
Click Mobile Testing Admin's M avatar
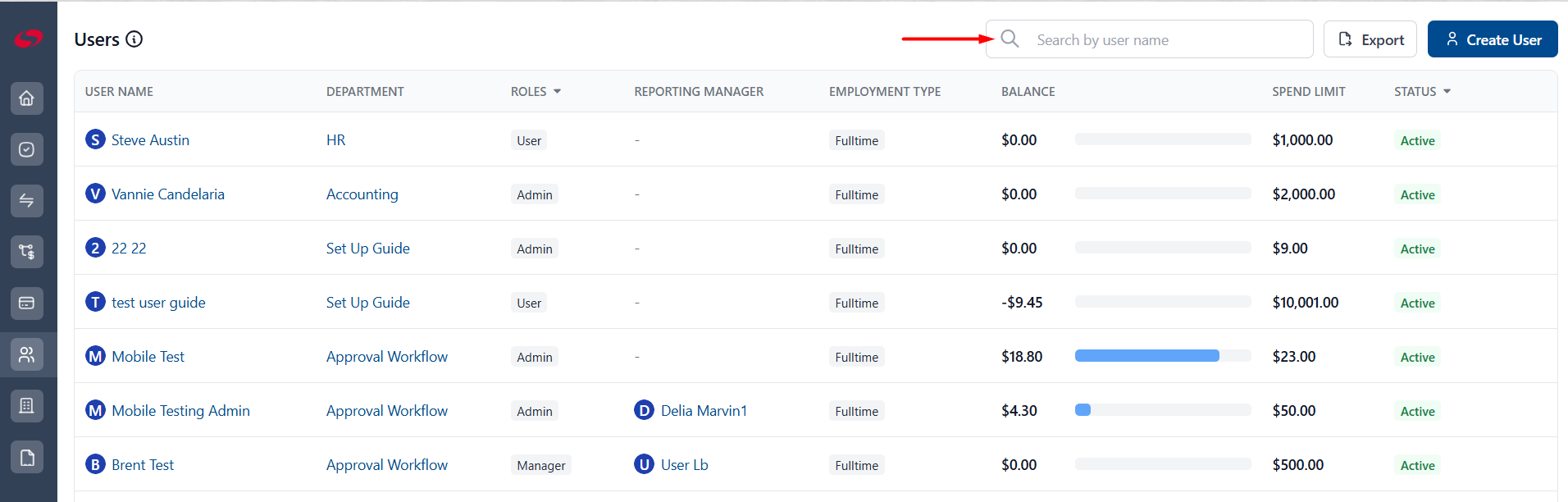[x=96, y=410]
